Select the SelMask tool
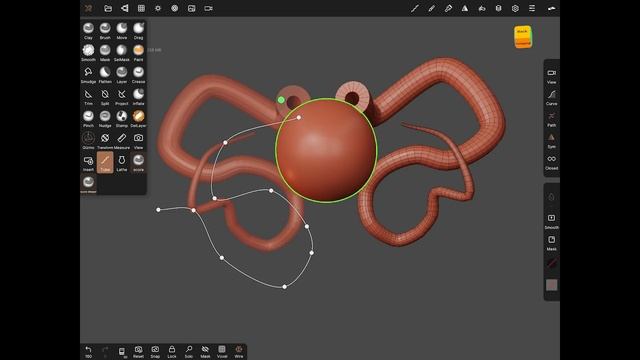The height and width of the screenshot is (360, 640). 122,53
